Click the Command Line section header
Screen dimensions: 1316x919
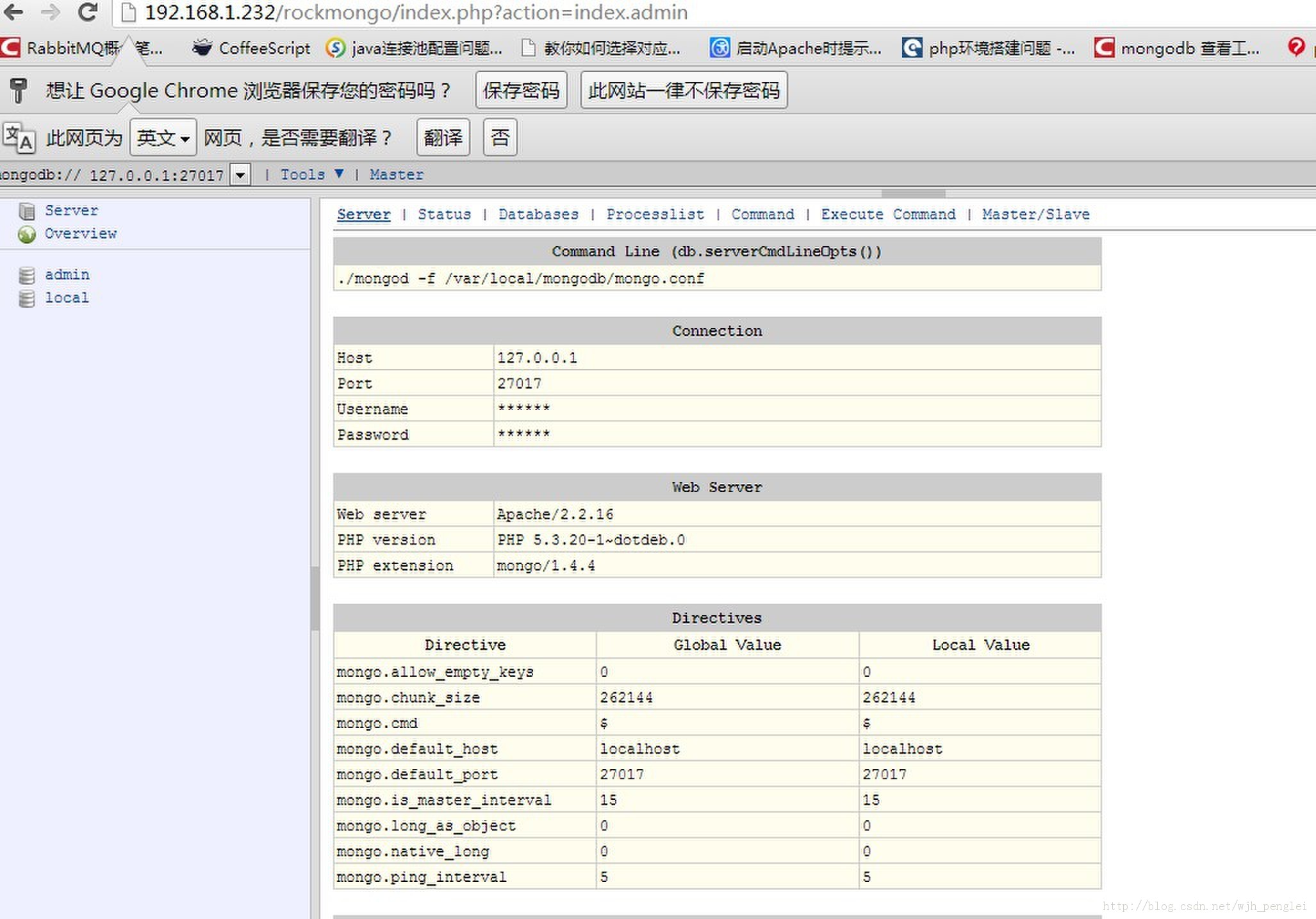717,251
